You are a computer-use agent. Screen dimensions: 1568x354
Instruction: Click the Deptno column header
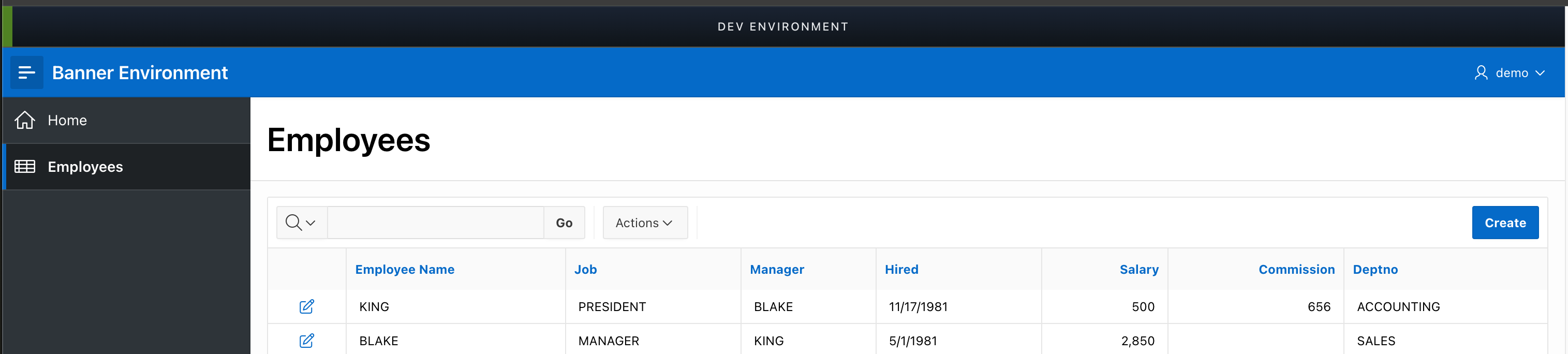point(1375,270)
